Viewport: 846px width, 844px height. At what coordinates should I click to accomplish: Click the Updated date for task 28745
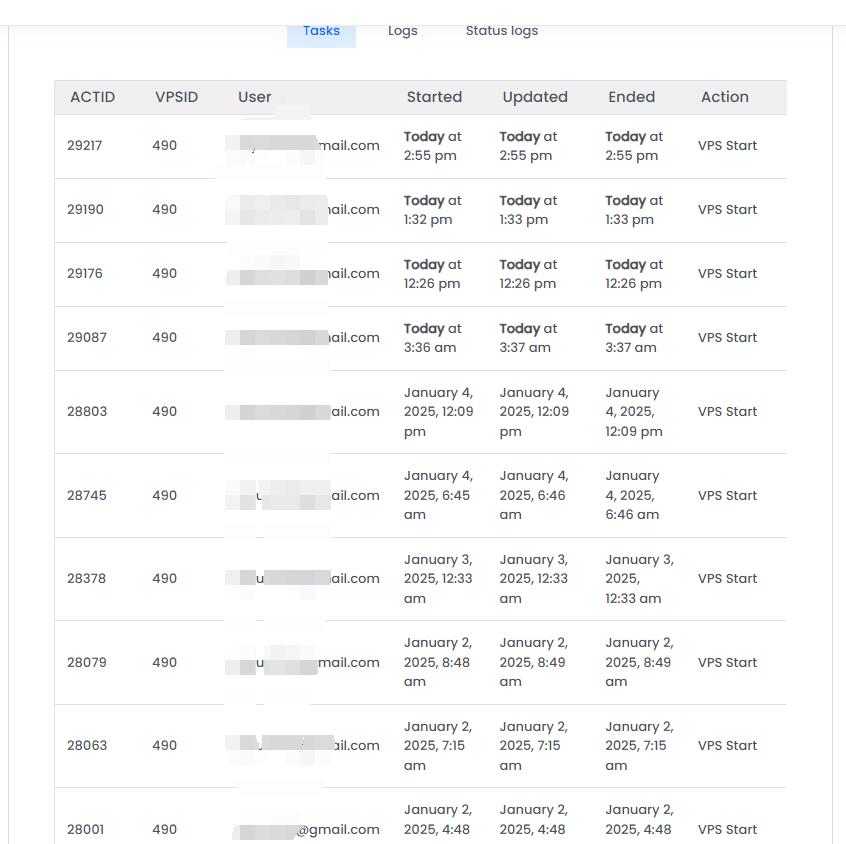click(x=534, y=495)
